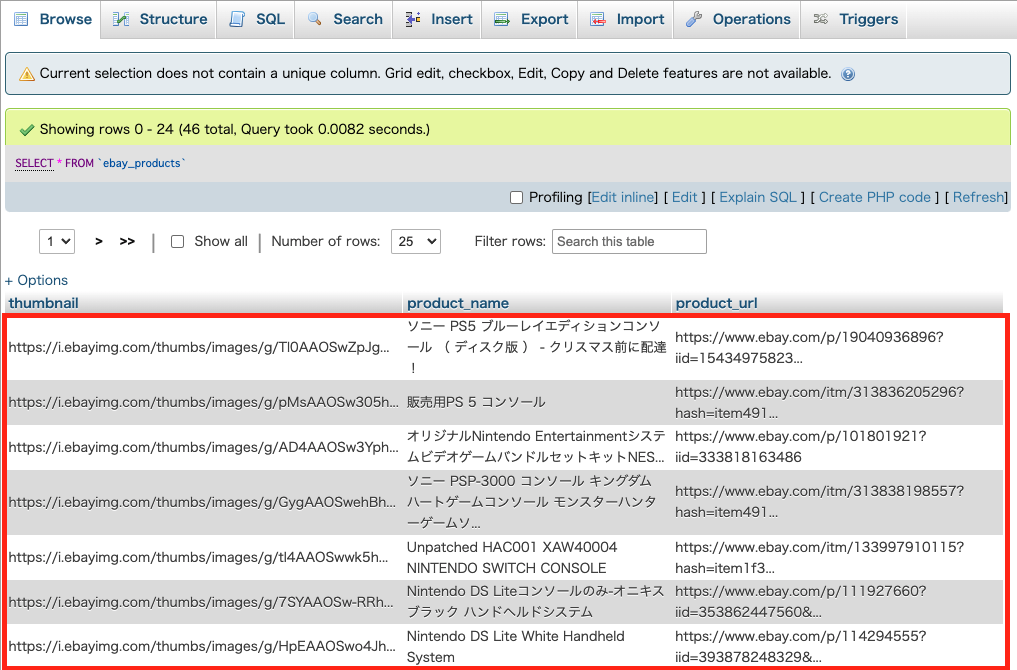Viewport: 1017px width, 670px height.
Task: Click the Explain SQL link
Action: click(758, 197)
